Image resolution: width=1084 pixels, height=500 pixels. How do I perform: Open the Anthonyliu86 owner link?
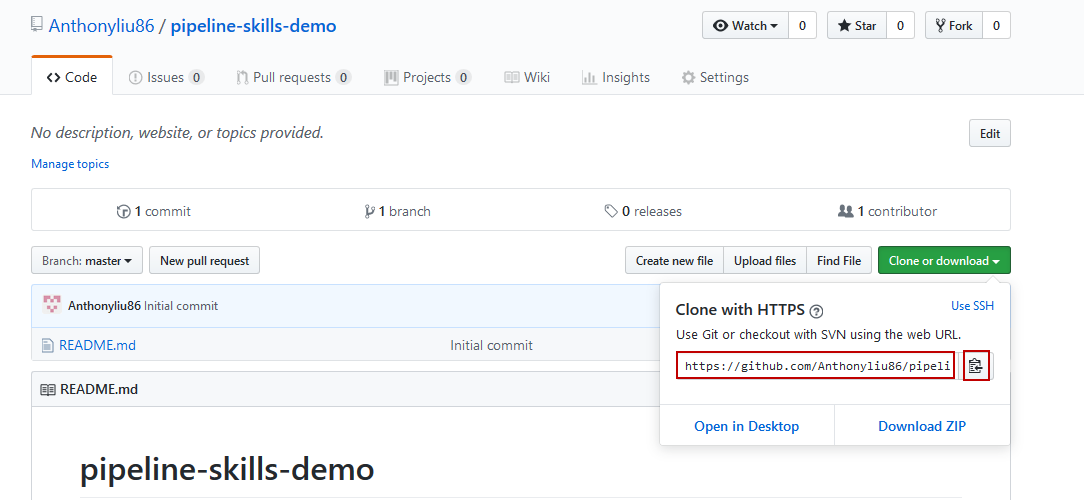[101, 26]
